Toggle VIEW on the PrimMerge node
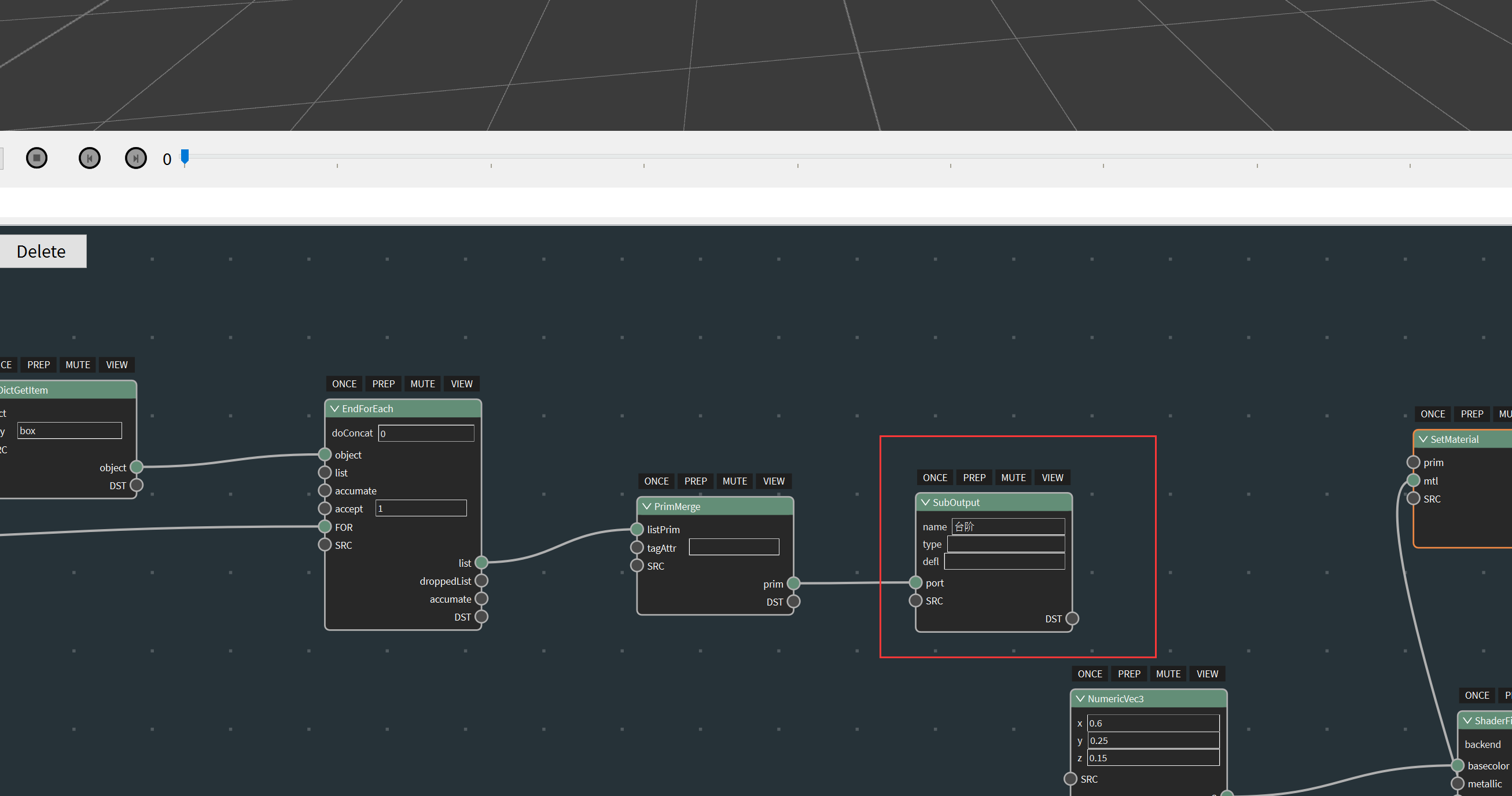Viewport: 1512px width, 796px height. 774,481
